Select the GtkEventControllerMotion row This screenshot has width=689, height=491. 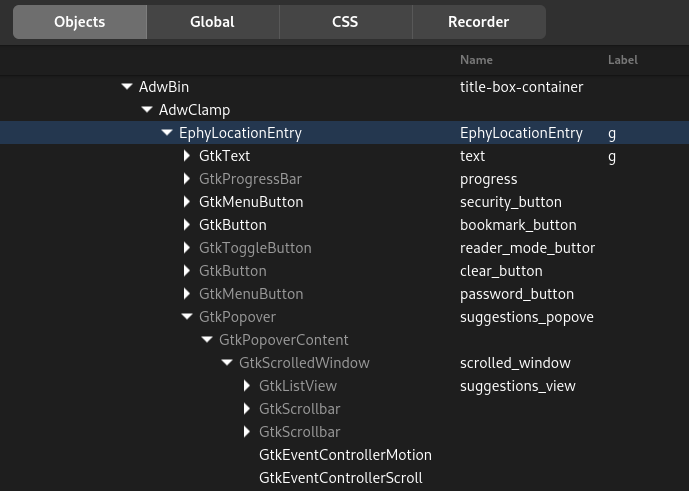click(x=344, y=455)
